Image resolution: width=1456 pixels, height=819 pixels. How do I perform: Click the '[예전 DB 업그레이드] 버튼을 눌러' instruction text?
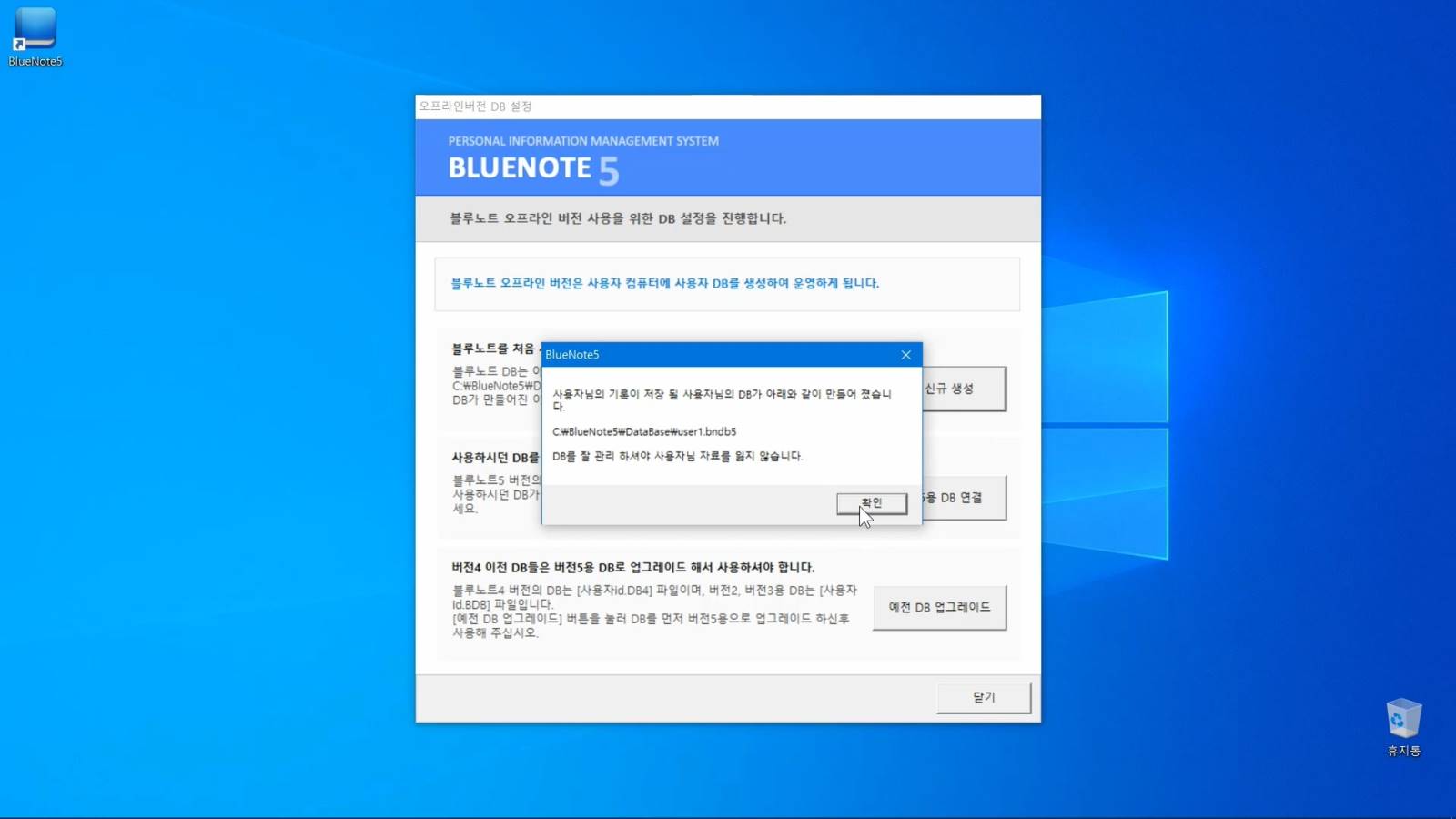click(651, 625)
